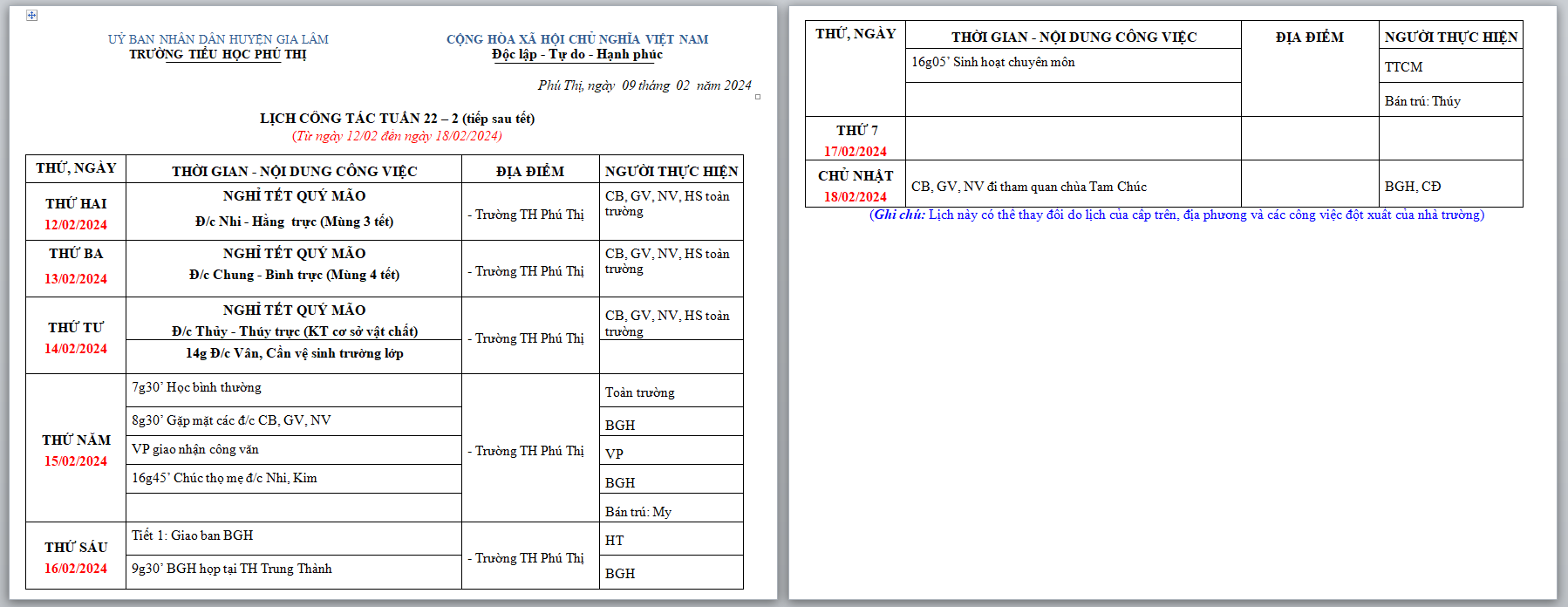Screen dimensions: 1568x607
Task: Click the table move handle icon
Action: pyautogui.click(x=32, y=16)
